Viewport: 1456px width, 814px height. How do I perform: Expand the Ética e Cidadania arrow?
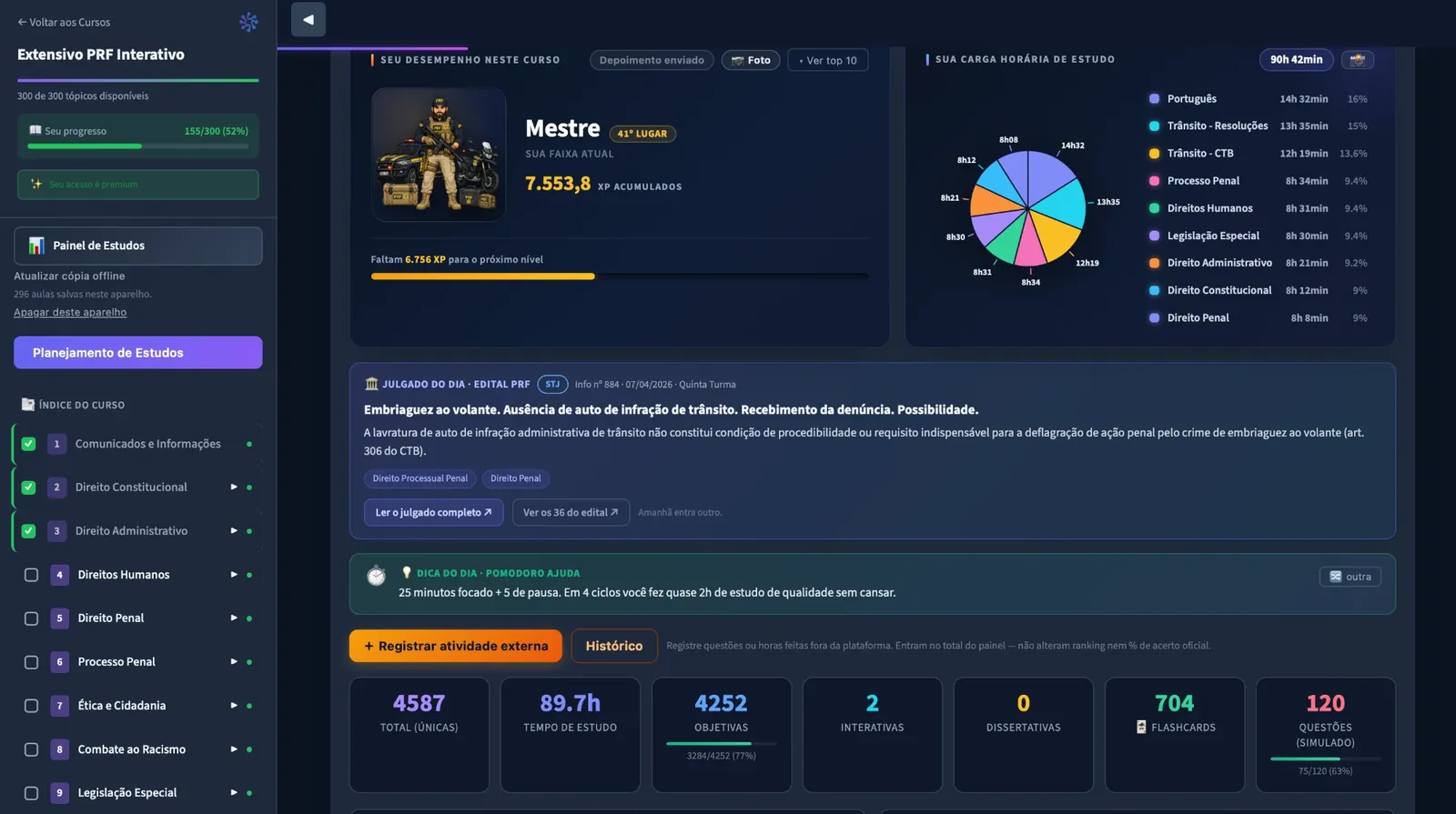coord(234,706)
